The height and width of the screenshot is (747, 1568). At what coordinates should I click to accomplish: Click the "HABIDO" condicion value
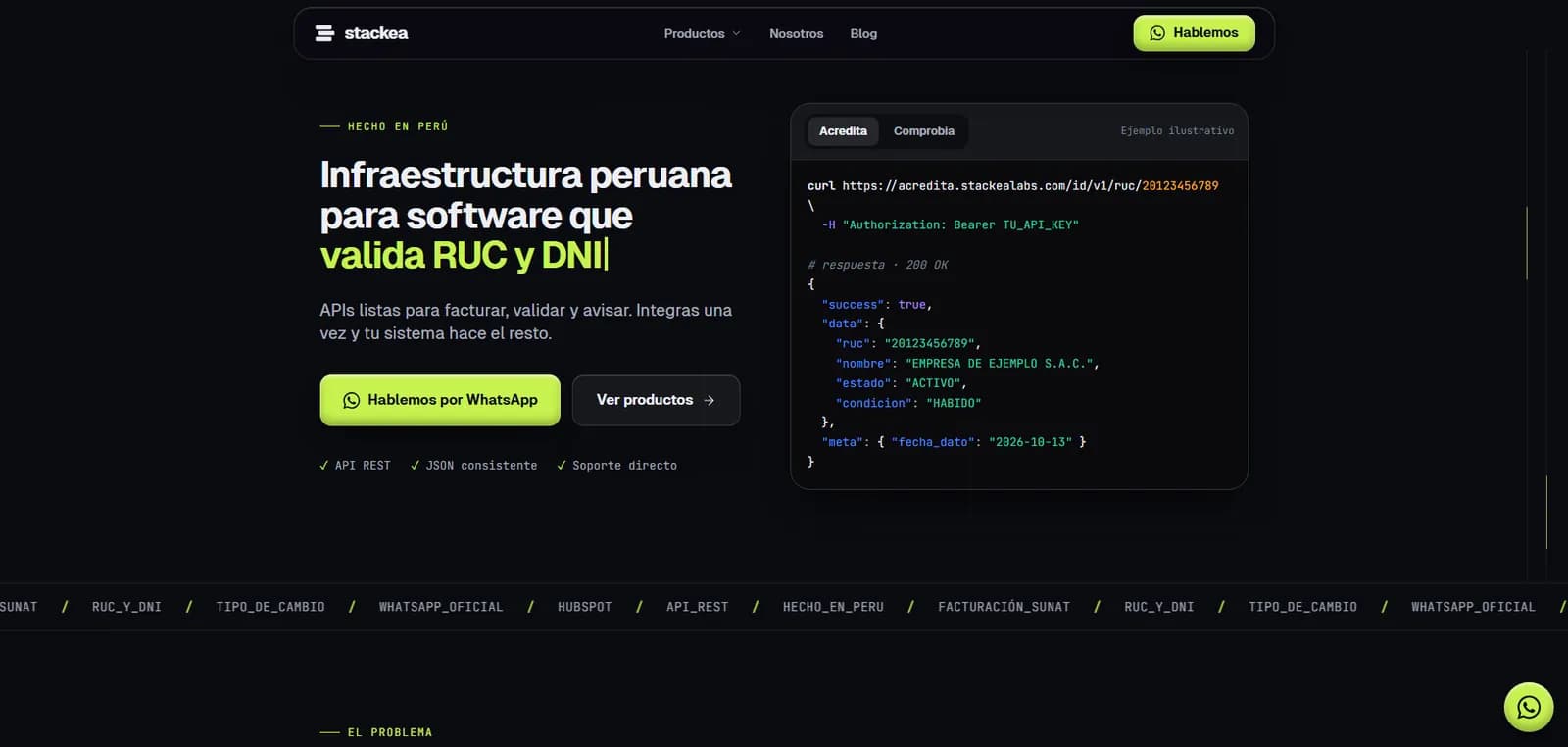[954, 403]
